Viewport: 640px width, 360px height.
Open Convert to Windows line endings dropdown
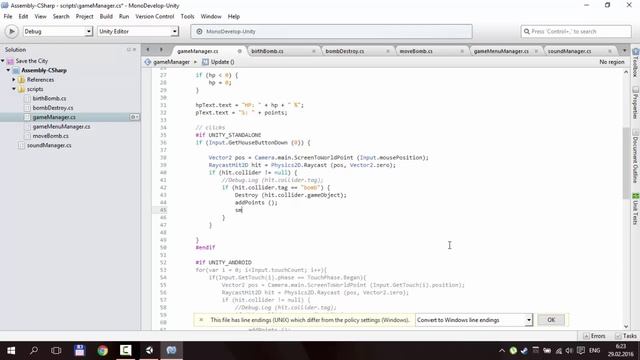(x=474, y=320)
